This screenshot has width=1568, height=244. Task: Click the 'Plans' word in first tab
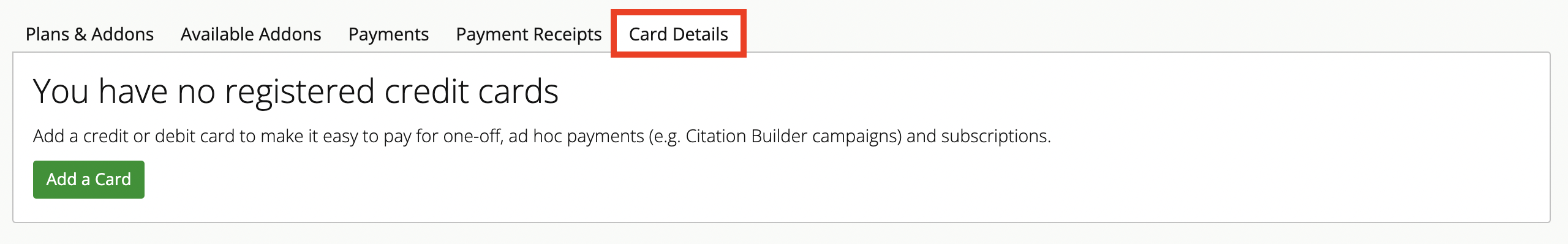(48, 34)
